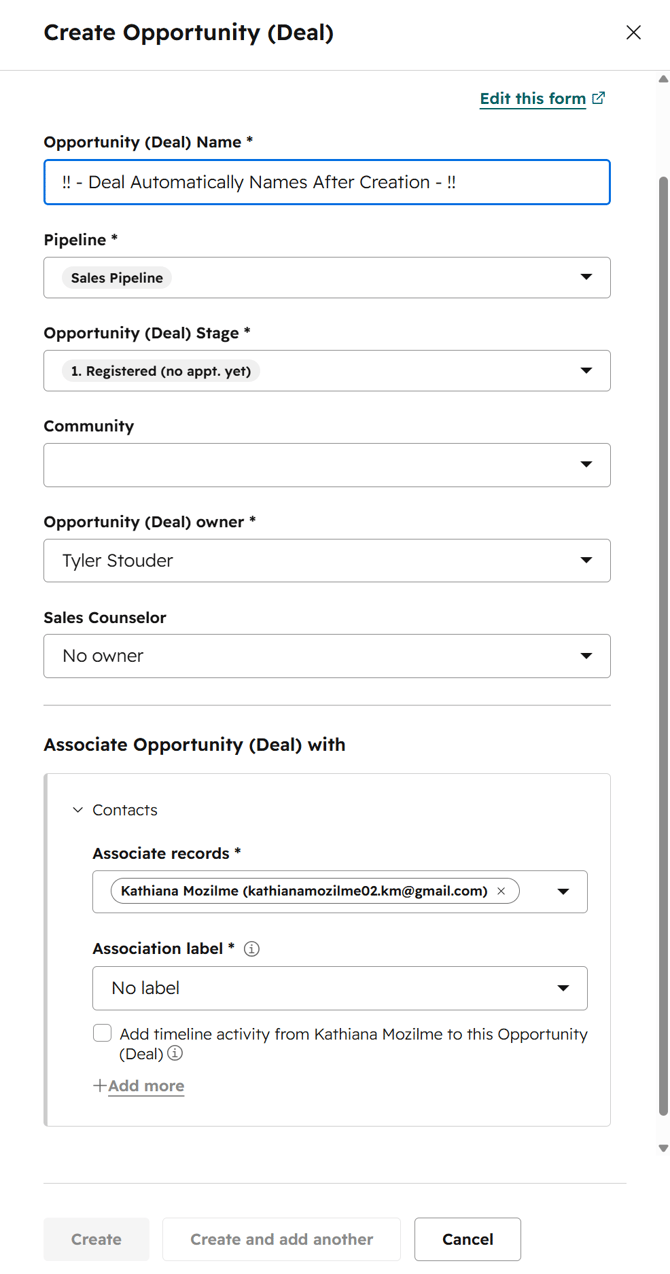Click scrollbar up arrow
Image resolution: width=670 pixels, height=1274 pixels.
coord(662,78)
